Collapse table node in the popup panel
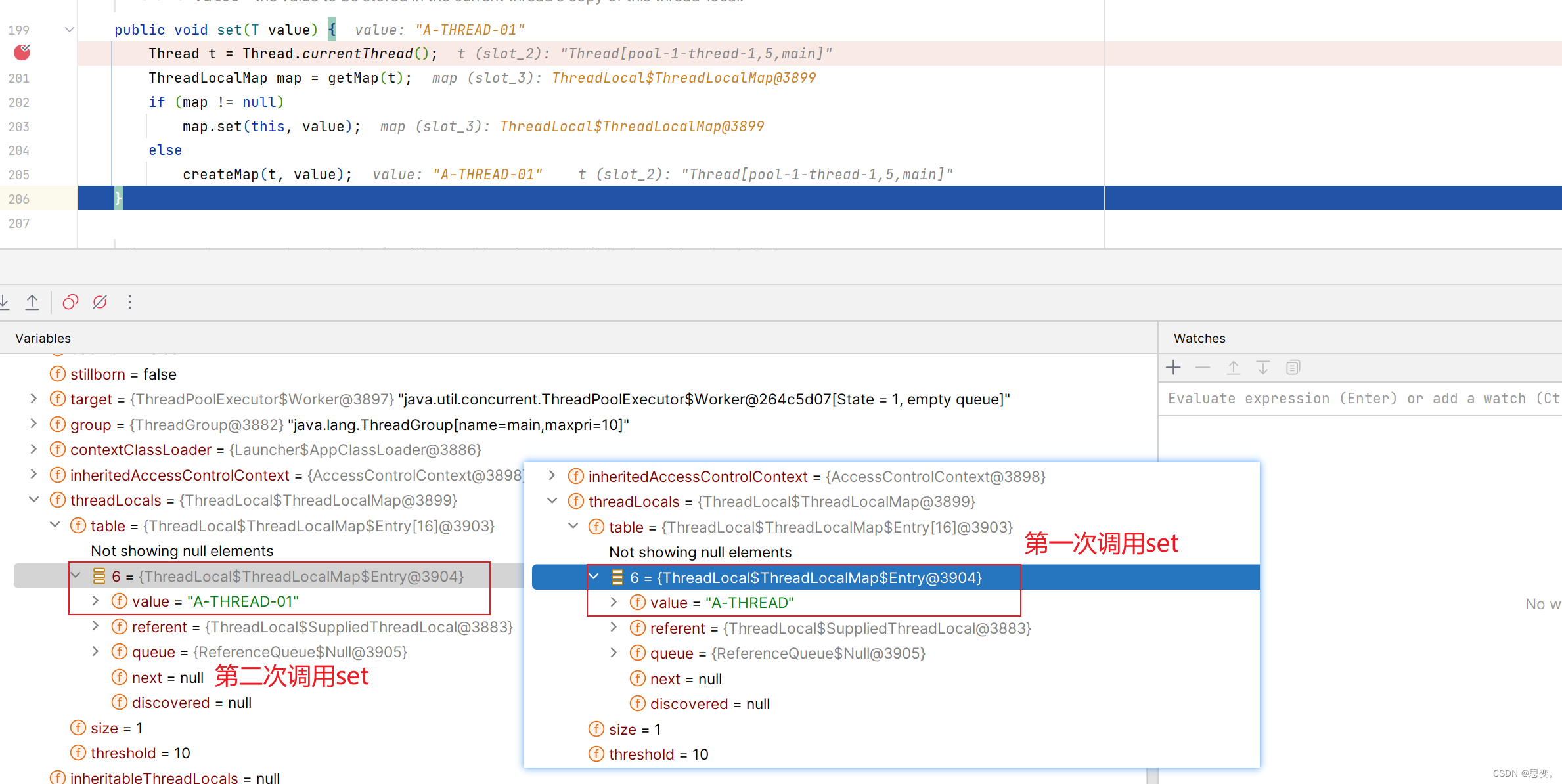Viewport: 1562px width, 784px height. pyautogui.click(x=573, y=527)
